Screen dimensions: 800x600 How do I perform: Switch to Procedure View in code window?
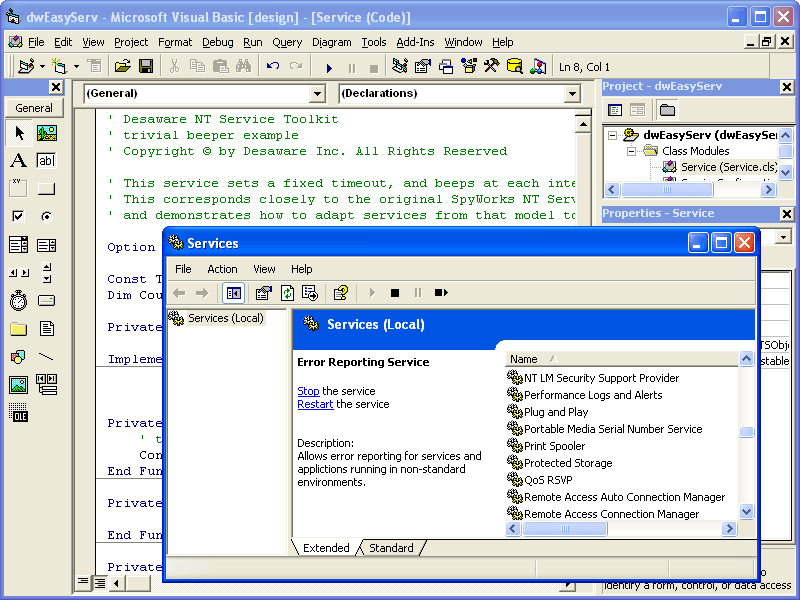pos(83,582)
